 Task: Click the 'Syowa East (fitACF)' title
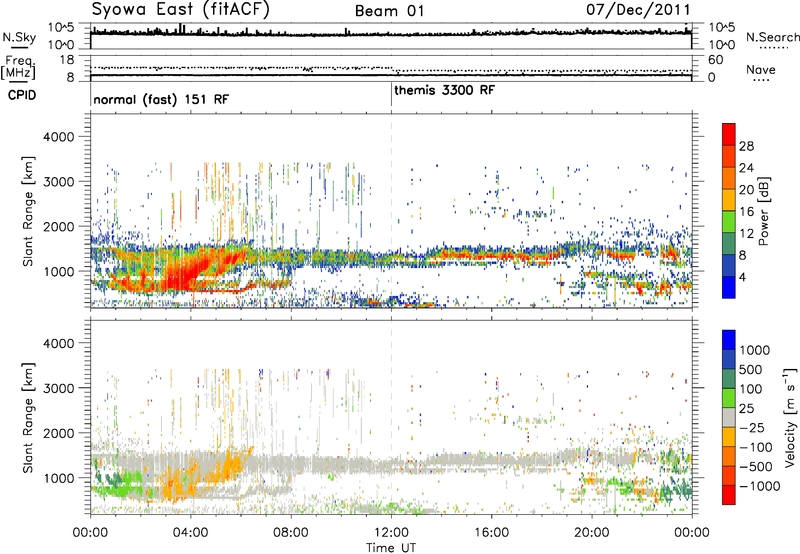tap(180, 10)
